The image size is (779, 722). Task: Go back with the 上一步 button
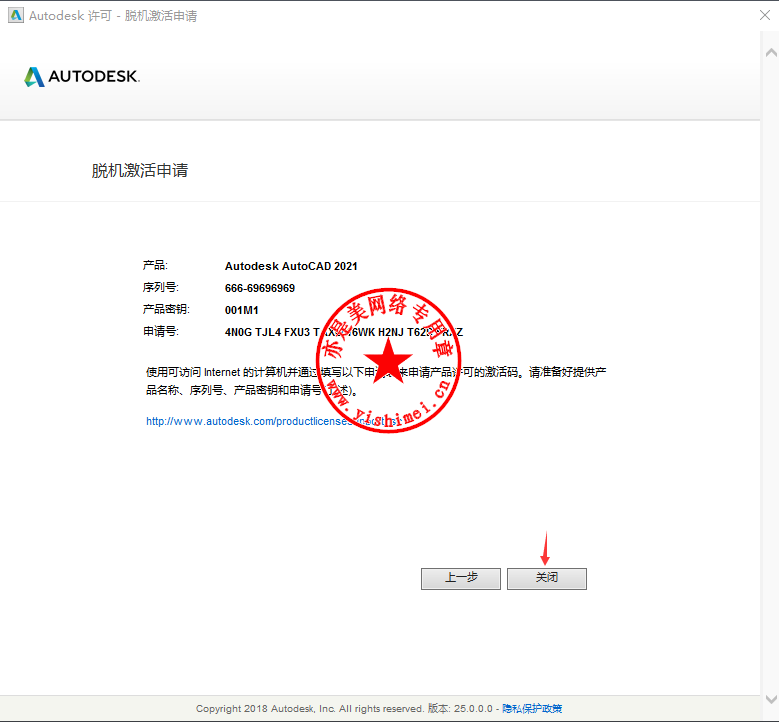tap(461, 578)
